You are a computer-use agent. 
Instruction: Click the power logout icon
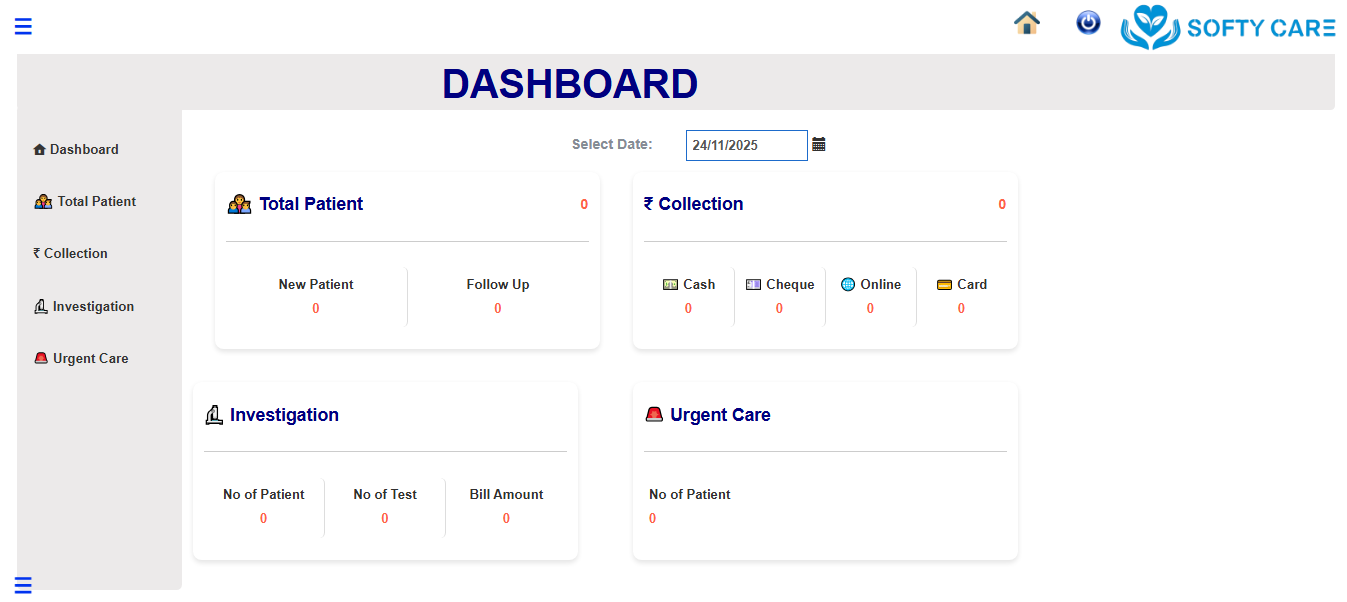(1088, 22)
